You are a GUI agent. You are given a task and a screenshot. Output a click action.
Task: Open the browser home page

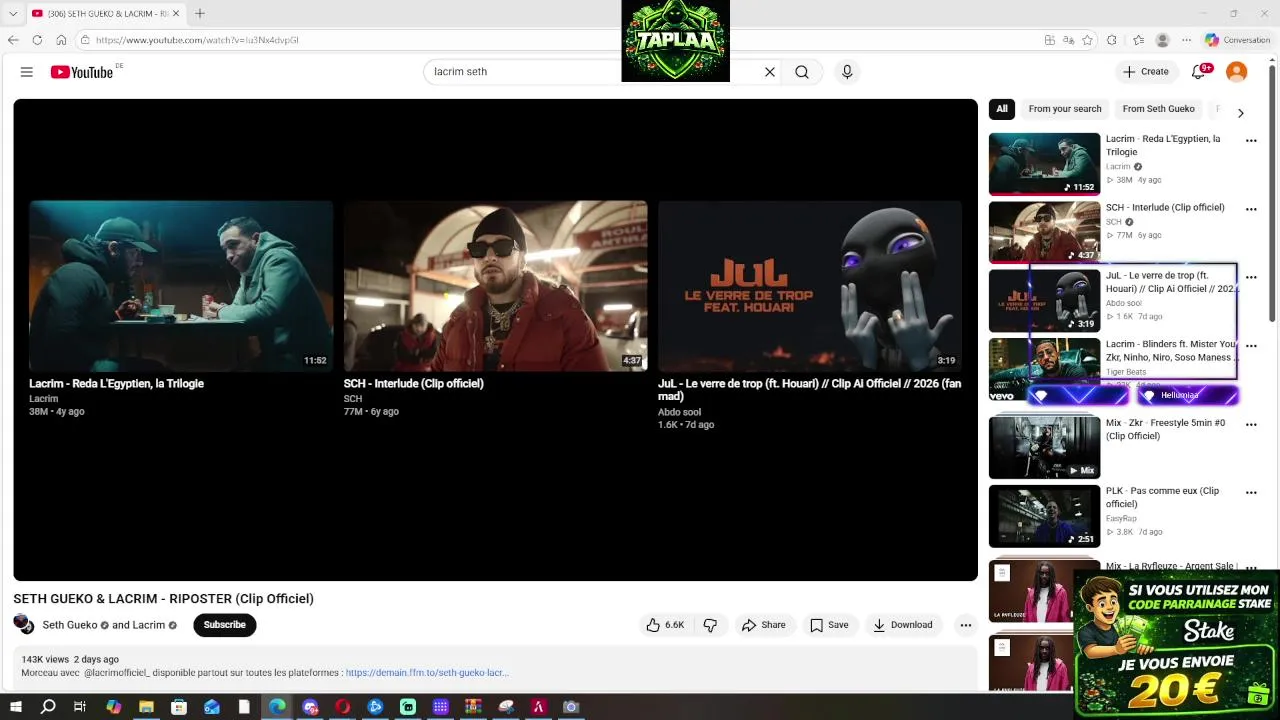[x=61, y=40]
